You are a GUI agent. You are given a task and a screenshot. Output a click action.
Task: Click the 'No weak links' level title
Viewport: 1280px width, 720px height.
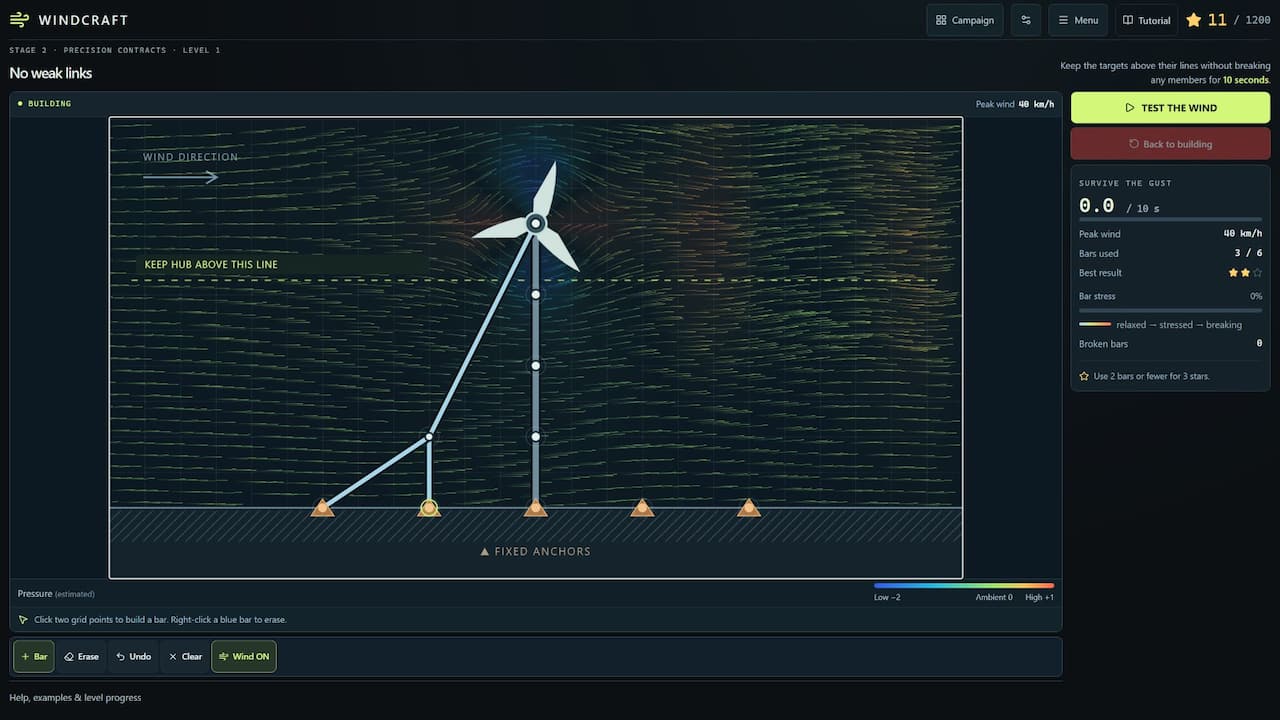pyautogui.click(x=51, y=73)
